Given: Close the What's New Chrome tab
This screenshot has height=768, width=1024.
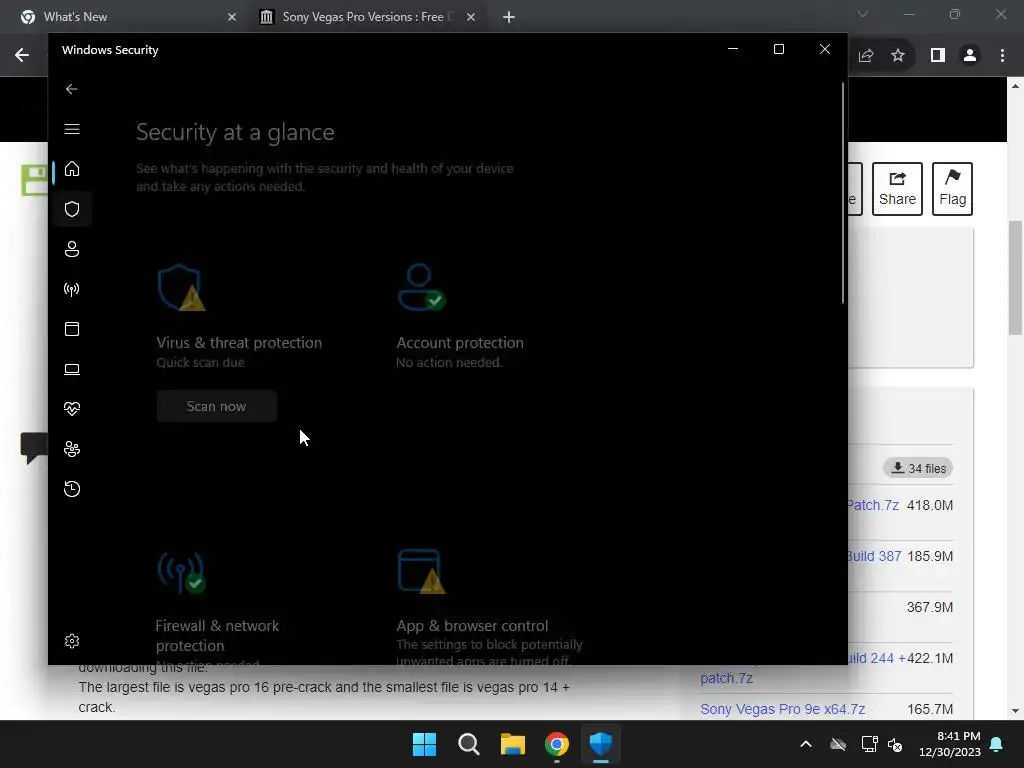Looking at the screenshot, I should pyautogui.click(x=232, y=17).
